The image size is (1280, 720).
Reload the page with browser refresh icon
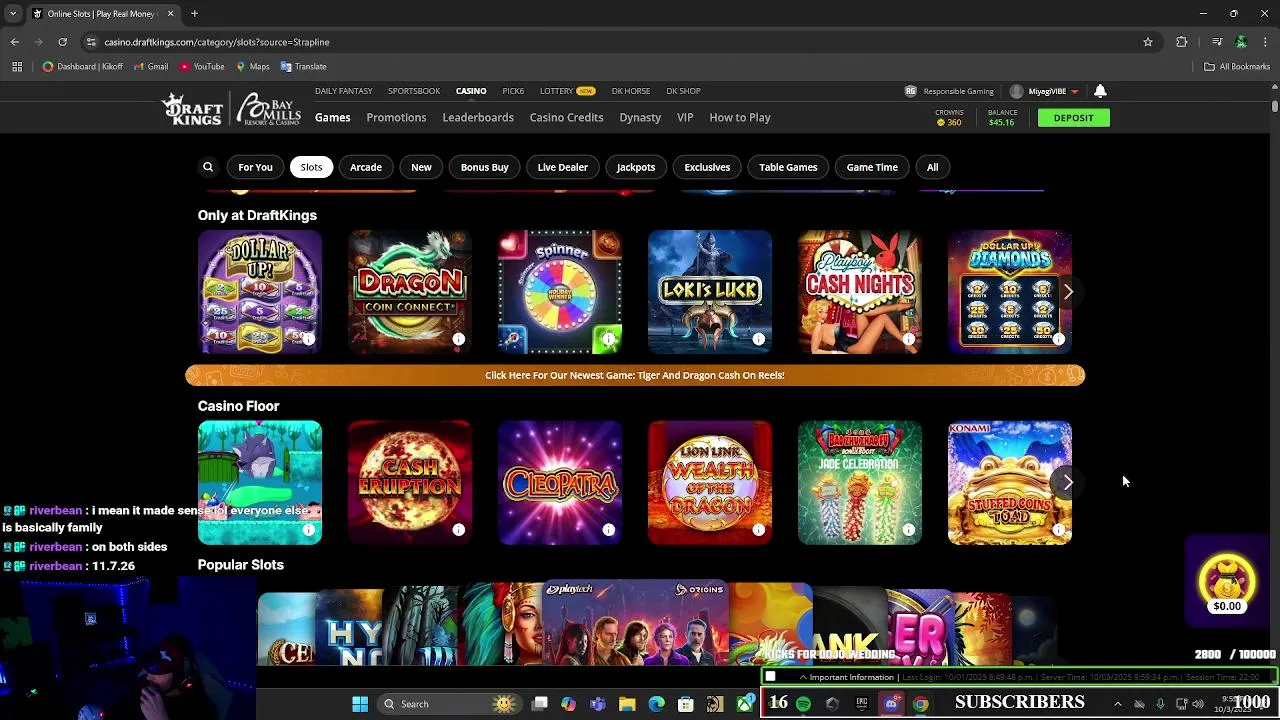point(62,42)
